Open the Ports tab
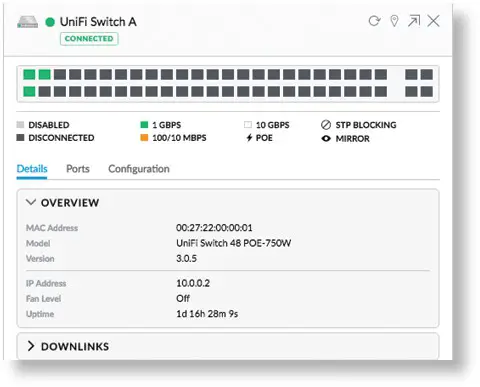 78,169
